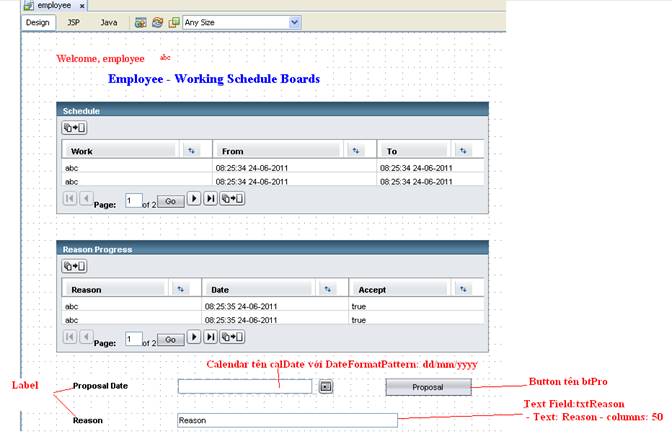Viewport: 672px width, 447px height.
Task: Select the Reason Progress table title bar
Action: 273,249
